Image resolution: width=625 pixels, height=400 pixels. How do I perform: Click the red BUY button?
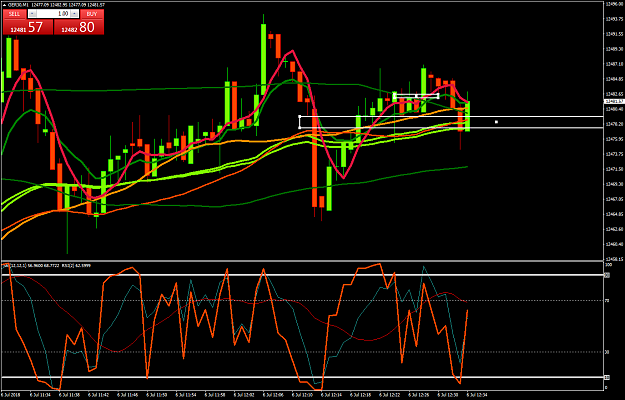pyautogui.click(x=92, y=14)
